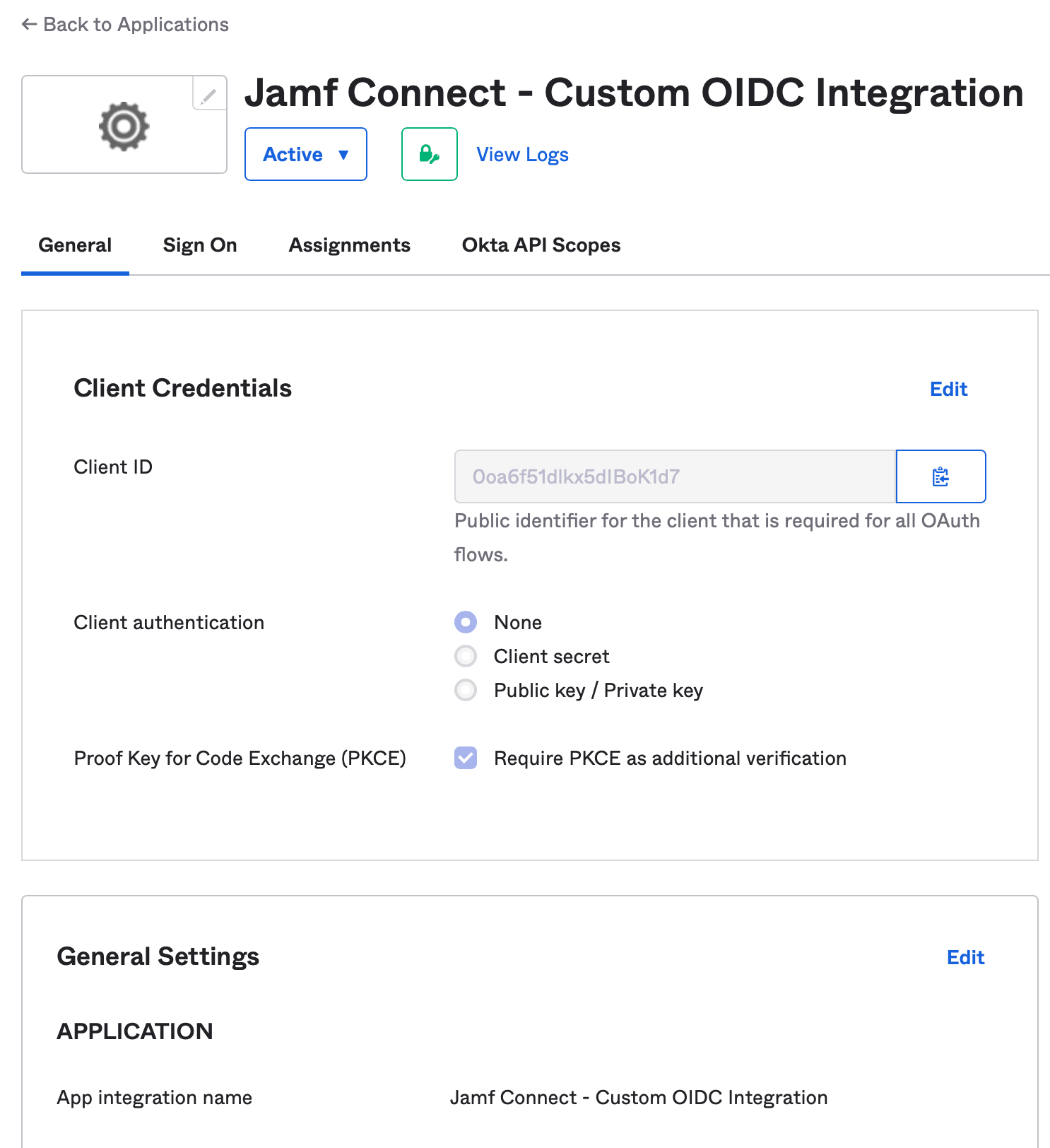Open the Assignments tab
Viewport: 1050px width, 1148px height.
tap(350, 245)
